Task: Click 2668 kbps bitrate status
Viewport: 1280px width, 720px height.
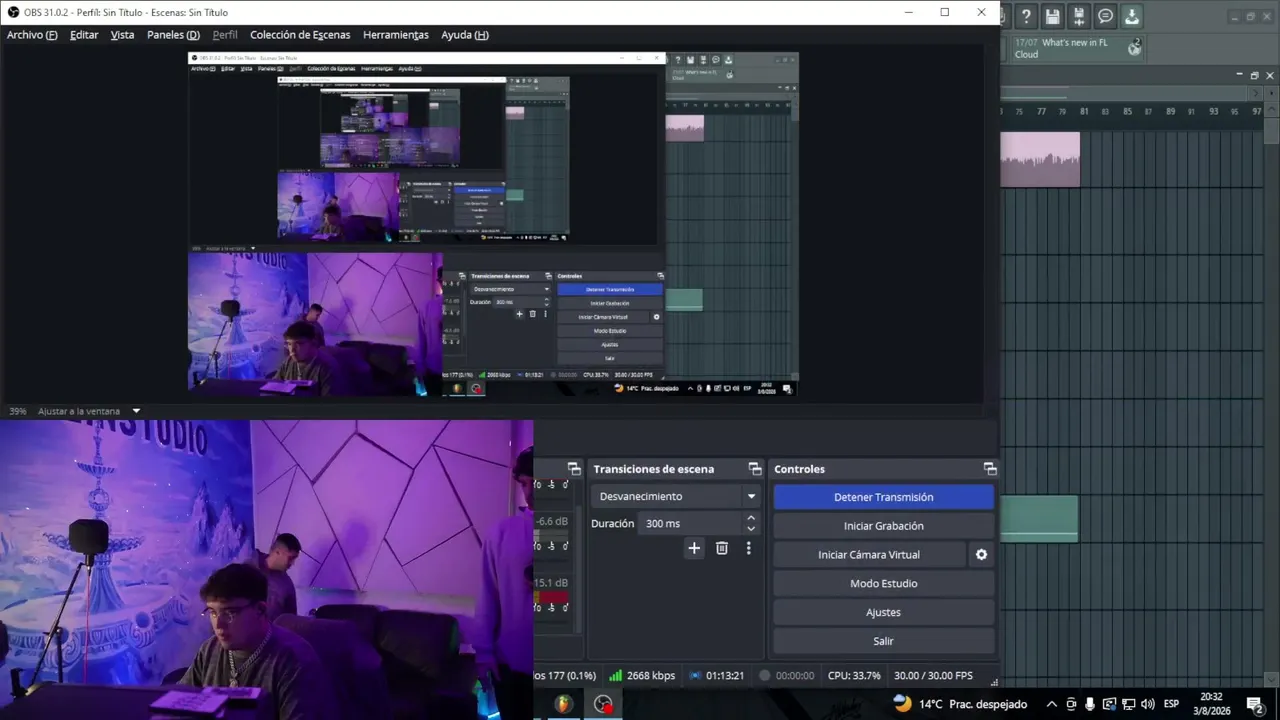Action: click(642, 676)
